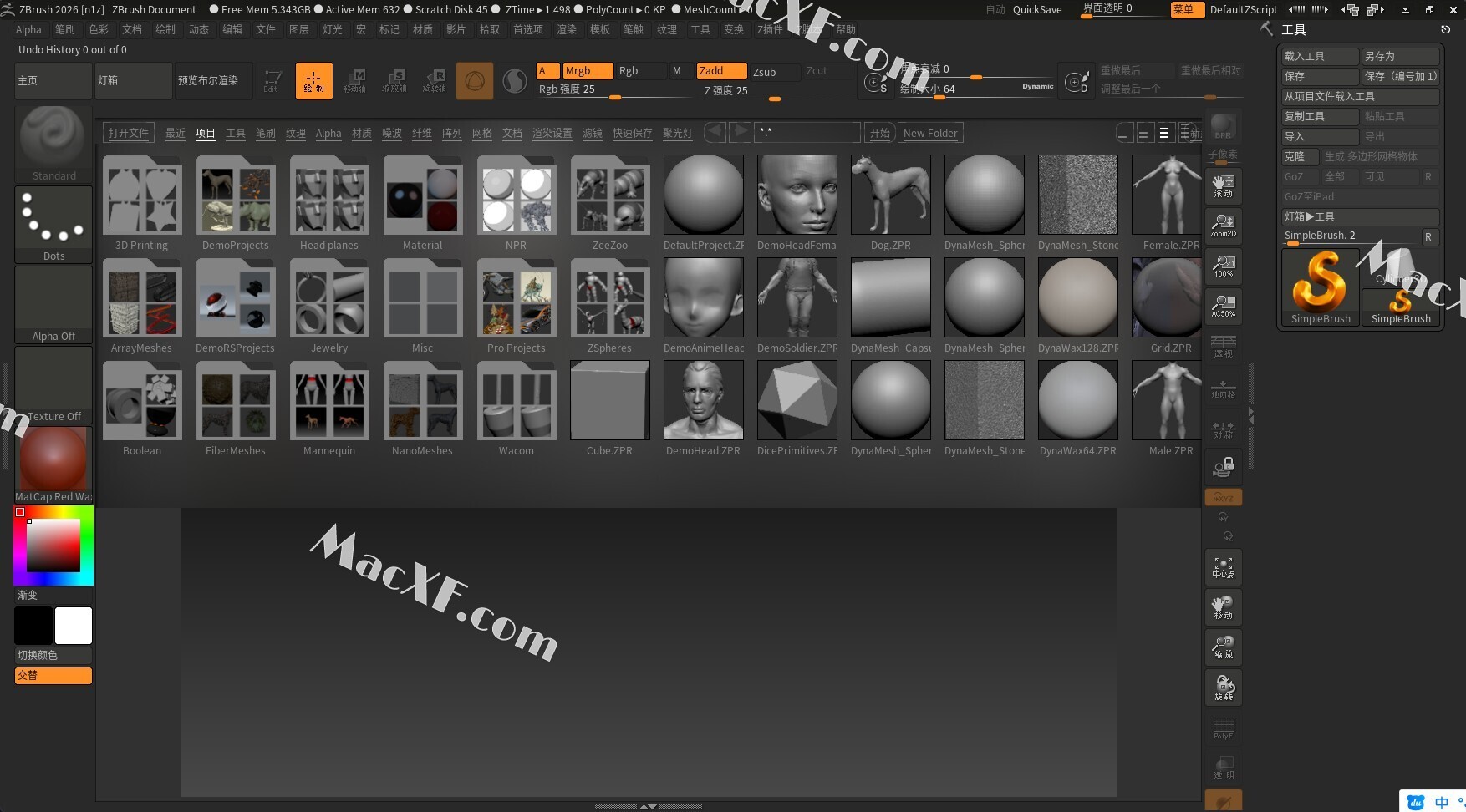Click the Lightbox search field
This screenshot has height=812, width=1466.
click(807, 133)
